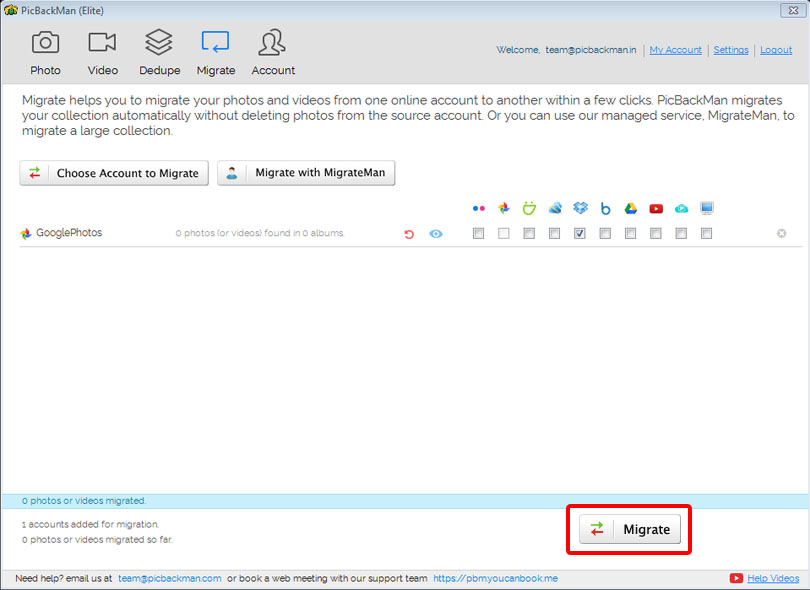Click the Box destination icon

click(x=605, y=208)
